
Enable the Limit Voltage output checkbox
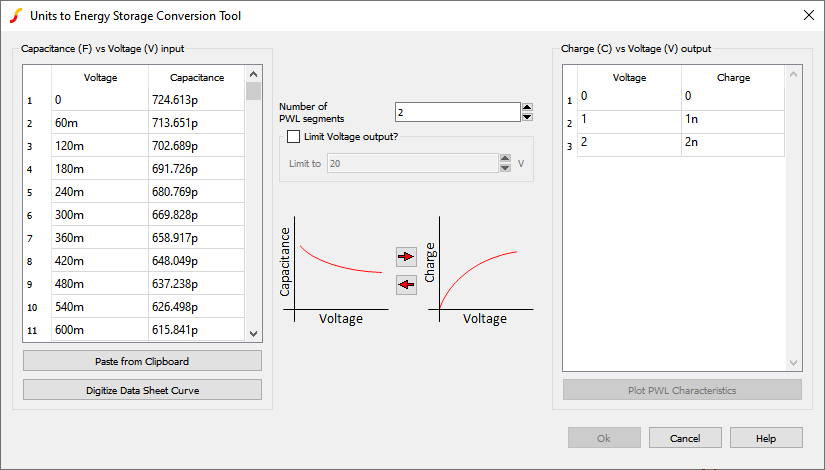coord(293,136)
